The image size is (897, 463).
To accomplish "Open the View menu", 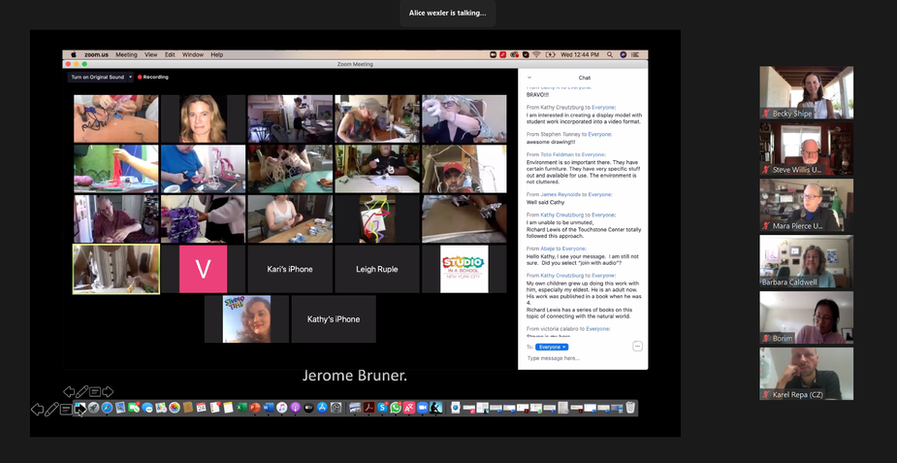I will [x=150, y=54].
